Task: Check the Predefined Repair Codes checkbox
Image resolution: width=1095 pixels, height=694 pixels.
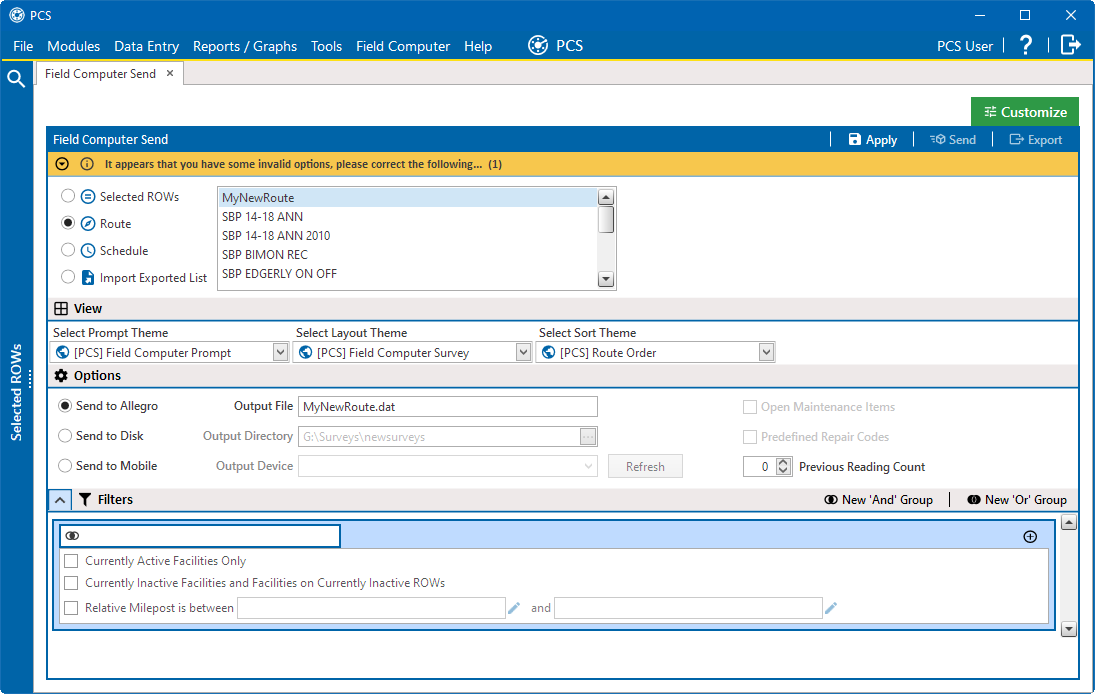Action: click(x=750, y=437)
